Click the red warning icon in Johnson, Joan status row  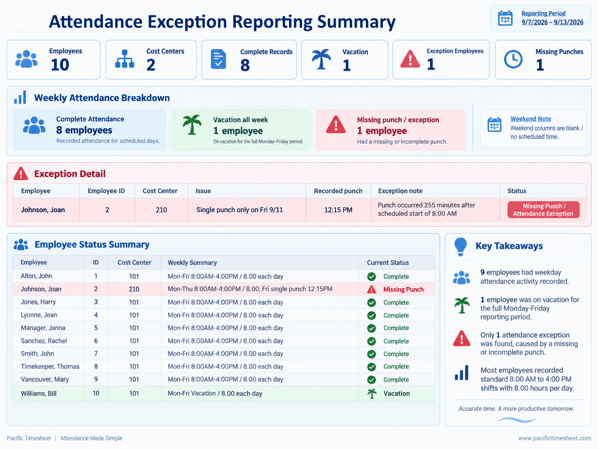[371, 290]
